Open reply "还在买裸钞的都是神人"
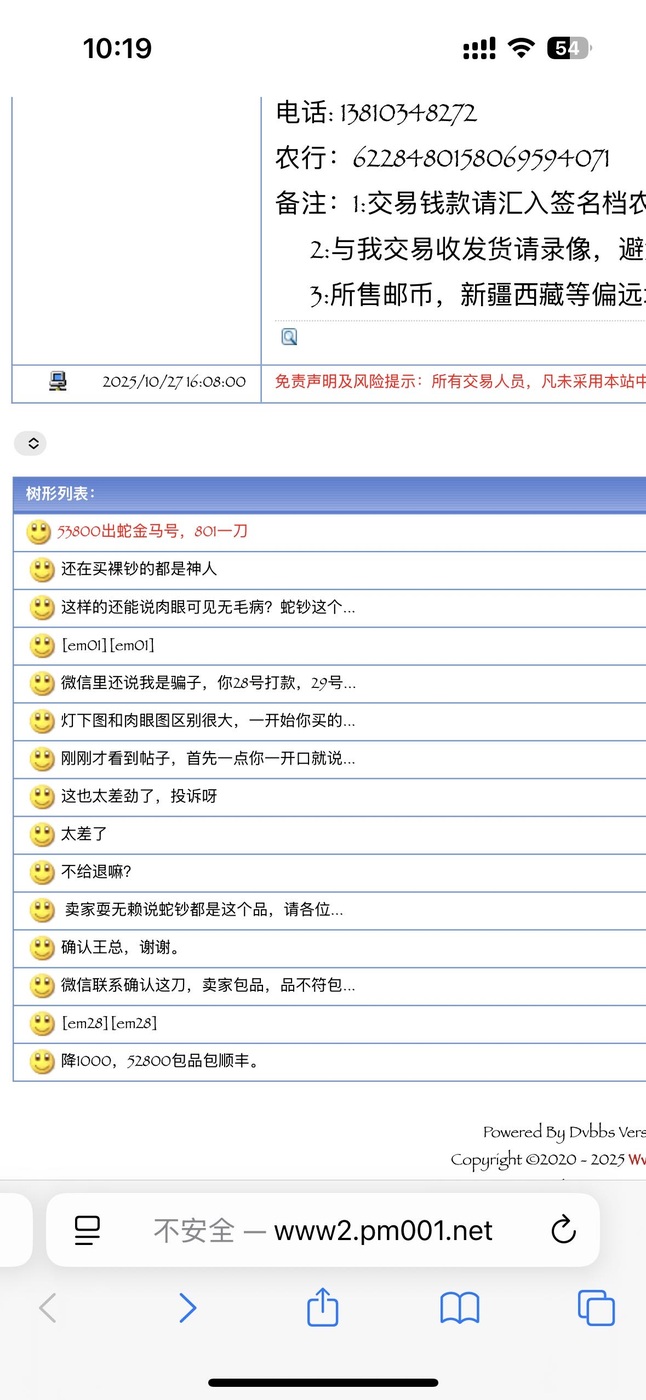 point(139,569)
